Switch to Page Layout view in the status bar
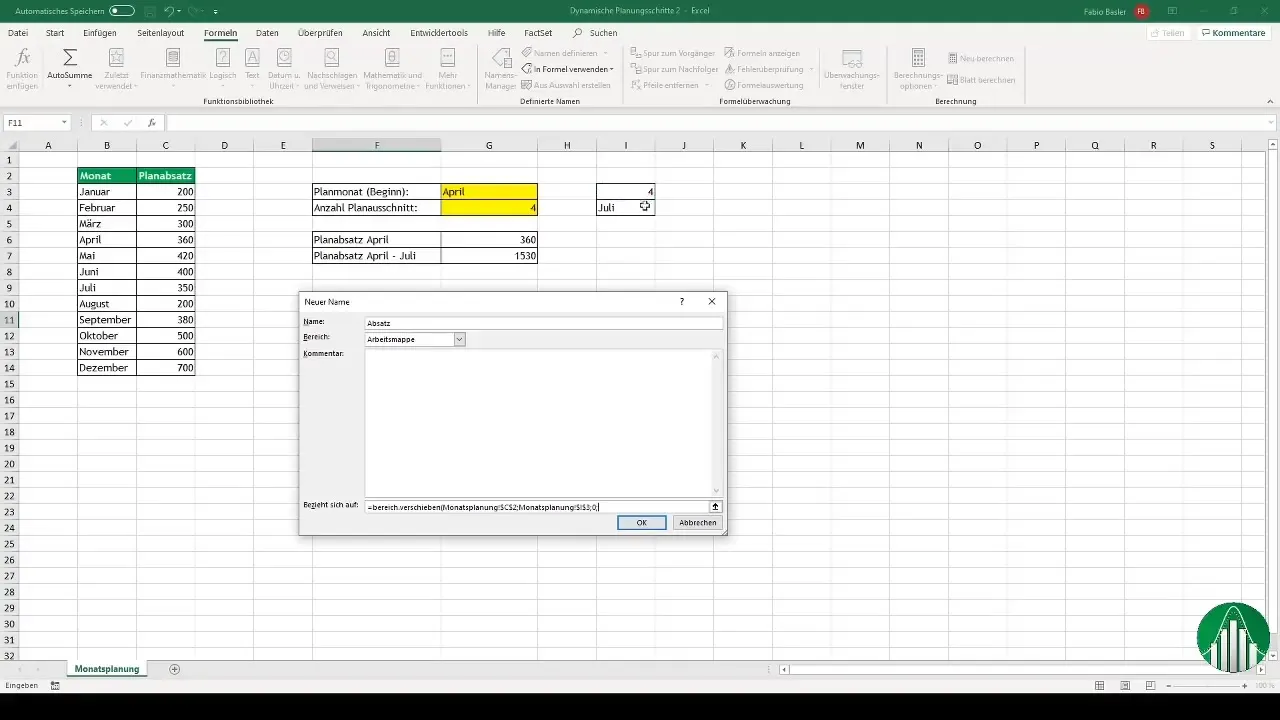The height and width of the screenshot is (720, 1280). pyautogui.click(x=1125, y=685)
